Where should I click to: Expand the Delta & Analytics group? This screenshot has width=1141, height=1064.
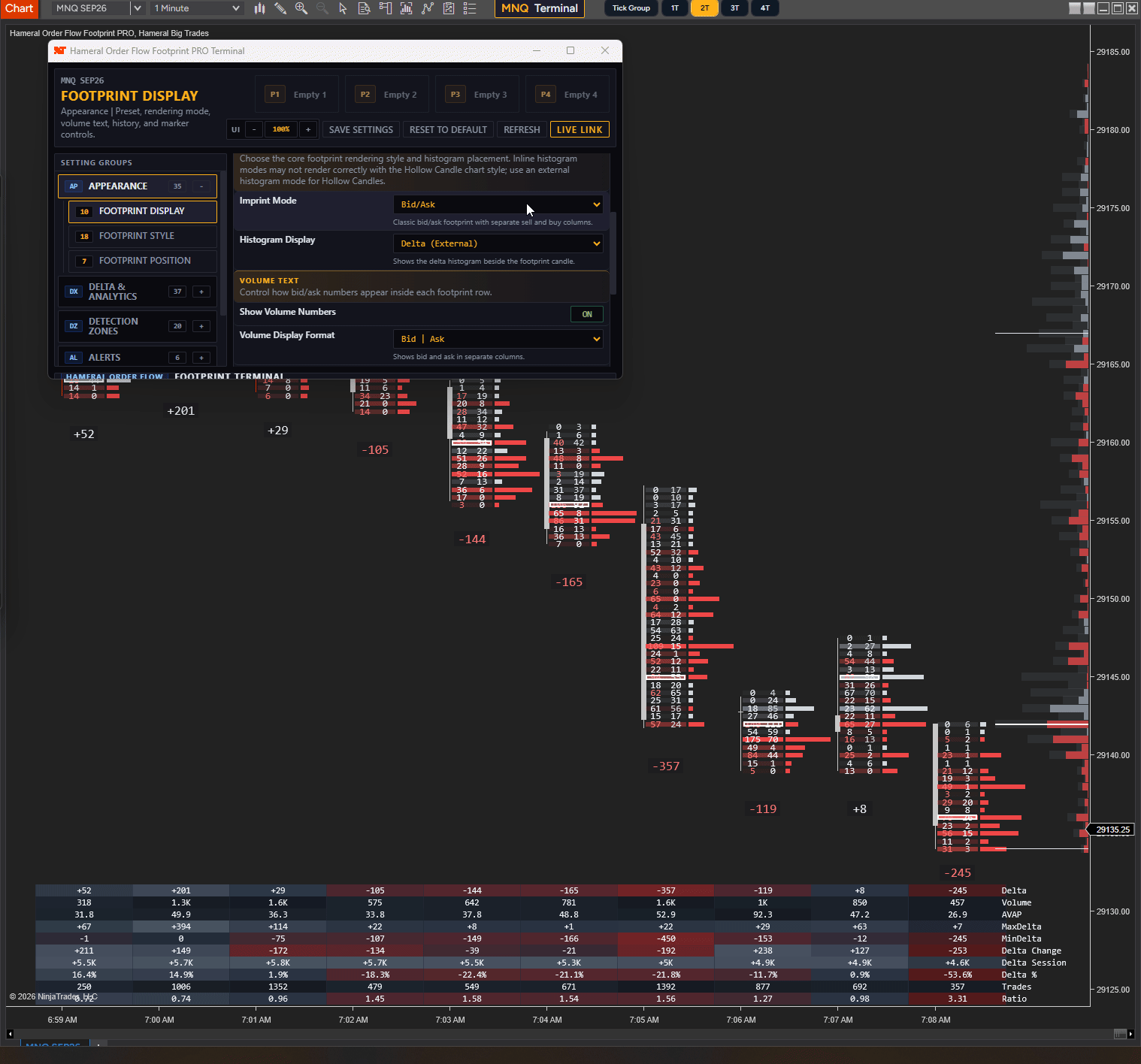(x=201, y=292)
